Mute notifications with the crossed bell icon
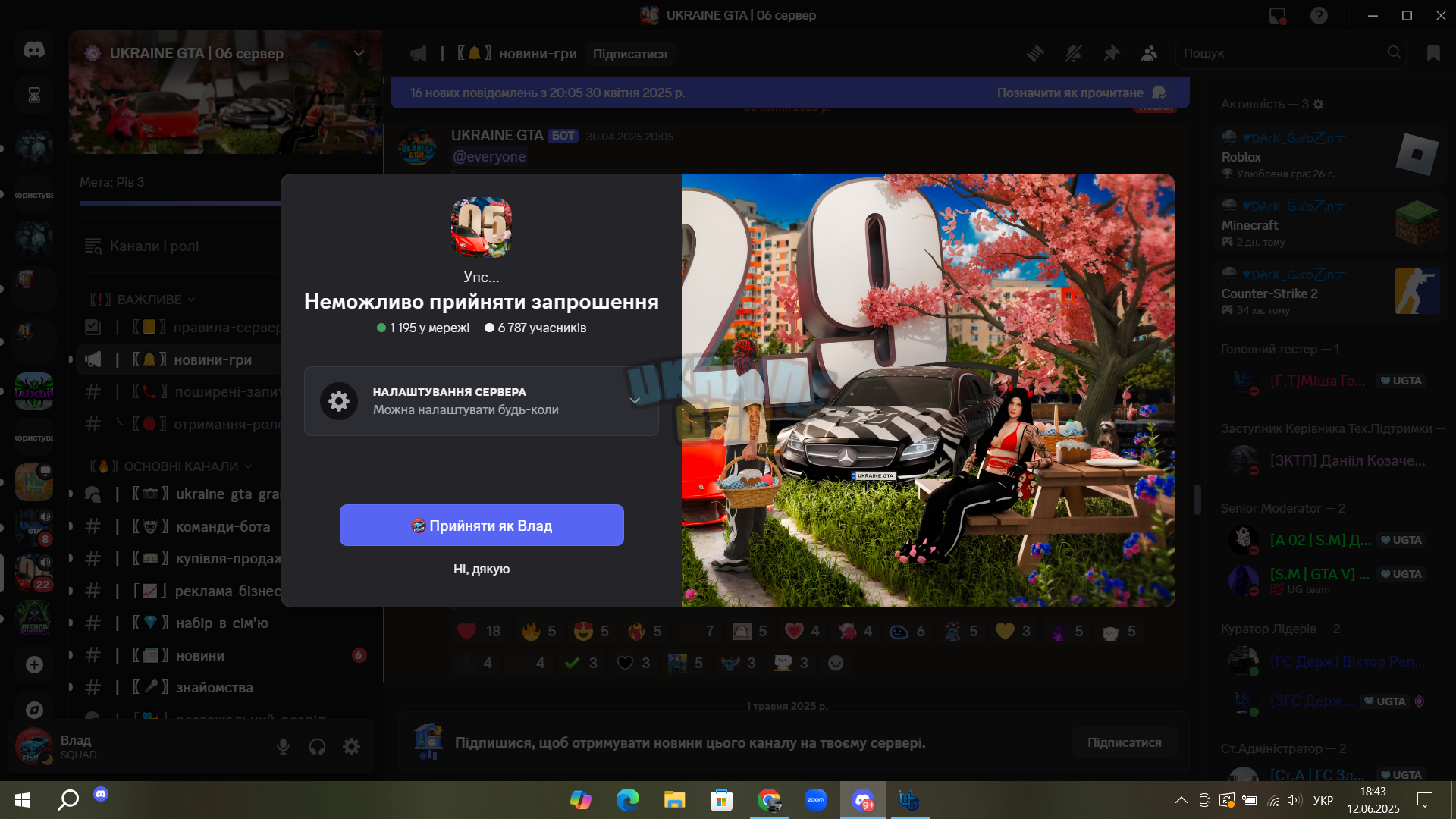The width and height of the screenshot is (1456, 819). [1073, 54]
